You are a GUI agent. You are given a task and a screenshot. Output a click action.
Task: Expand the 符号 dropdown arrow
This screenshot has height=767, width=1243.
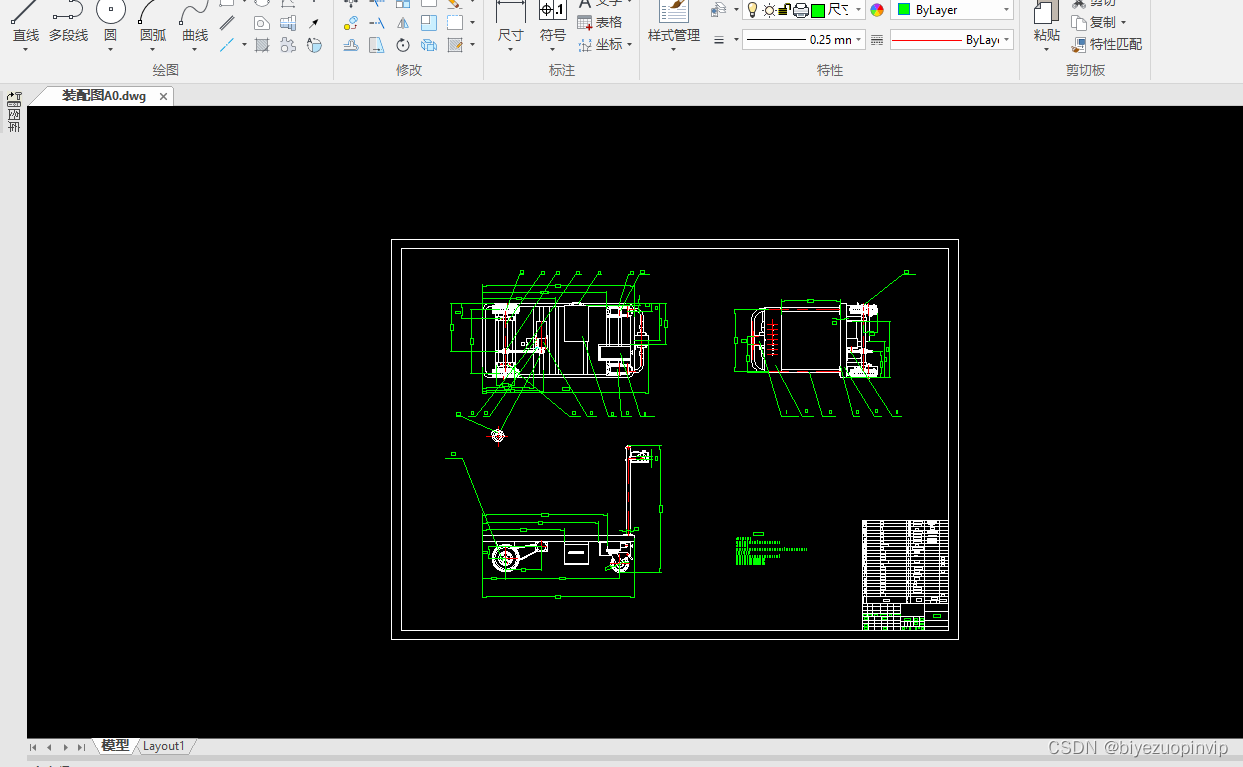click(552, 49)
